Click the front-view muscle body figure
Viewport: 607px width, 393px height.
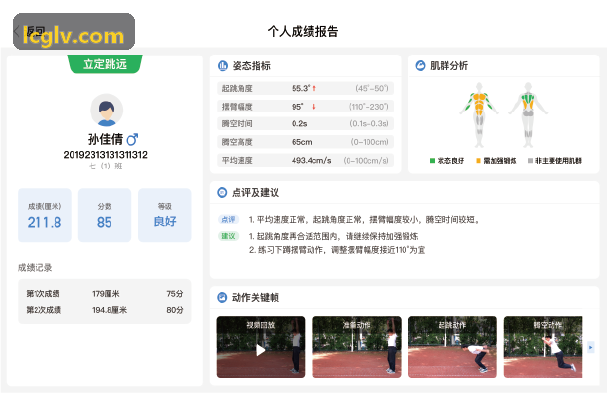tap(479, 115)
